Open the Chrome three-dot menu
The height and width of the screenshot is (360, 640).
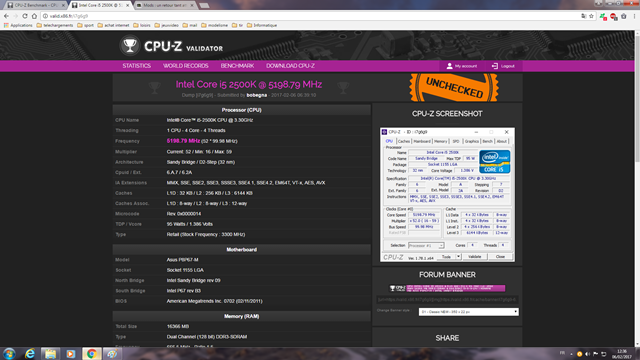(634, 16)
